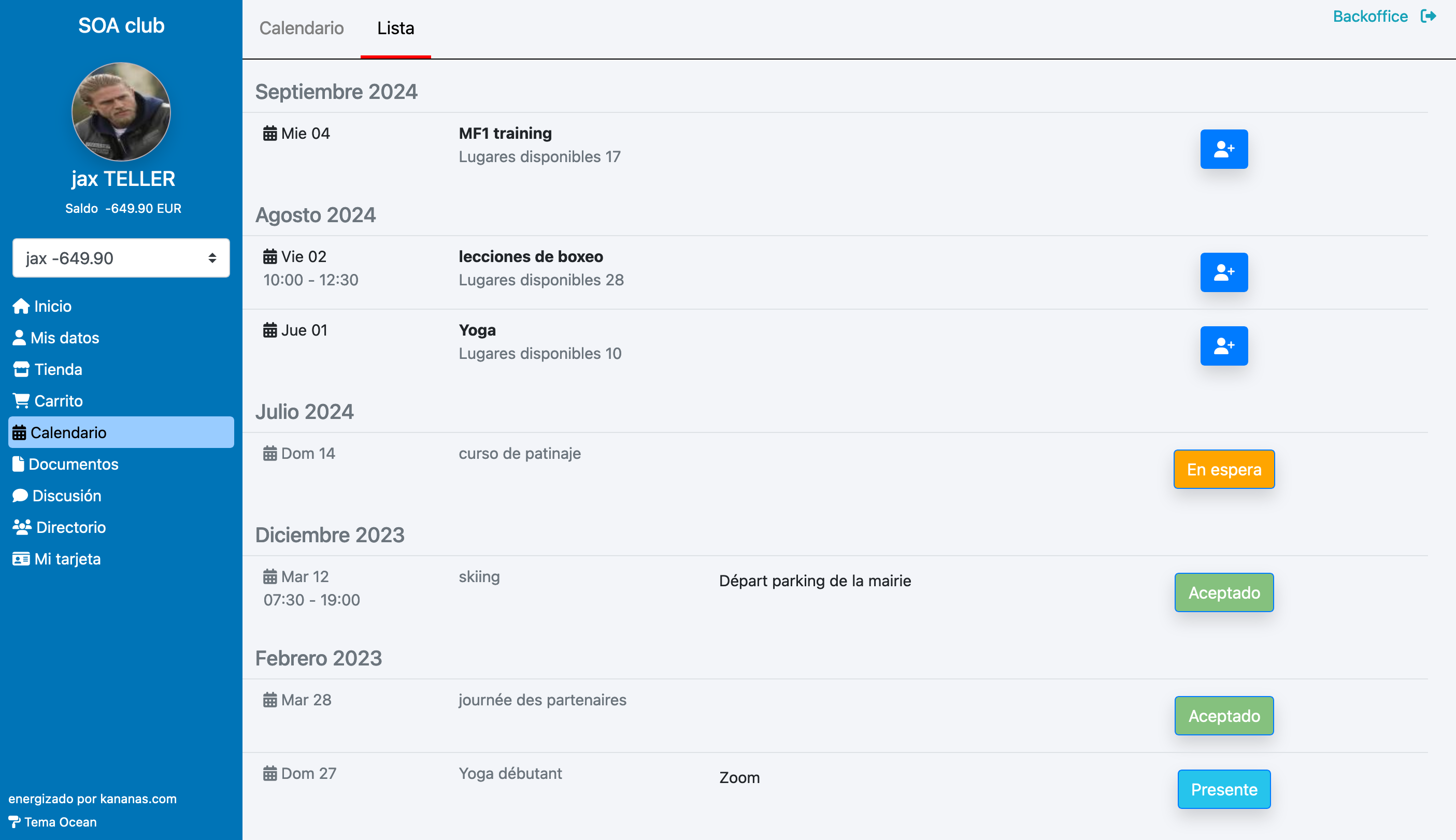Click the speech bubble icon beside Discusión
The height and width of the screenshot is (840, 1456).
[x=20, y=496]
